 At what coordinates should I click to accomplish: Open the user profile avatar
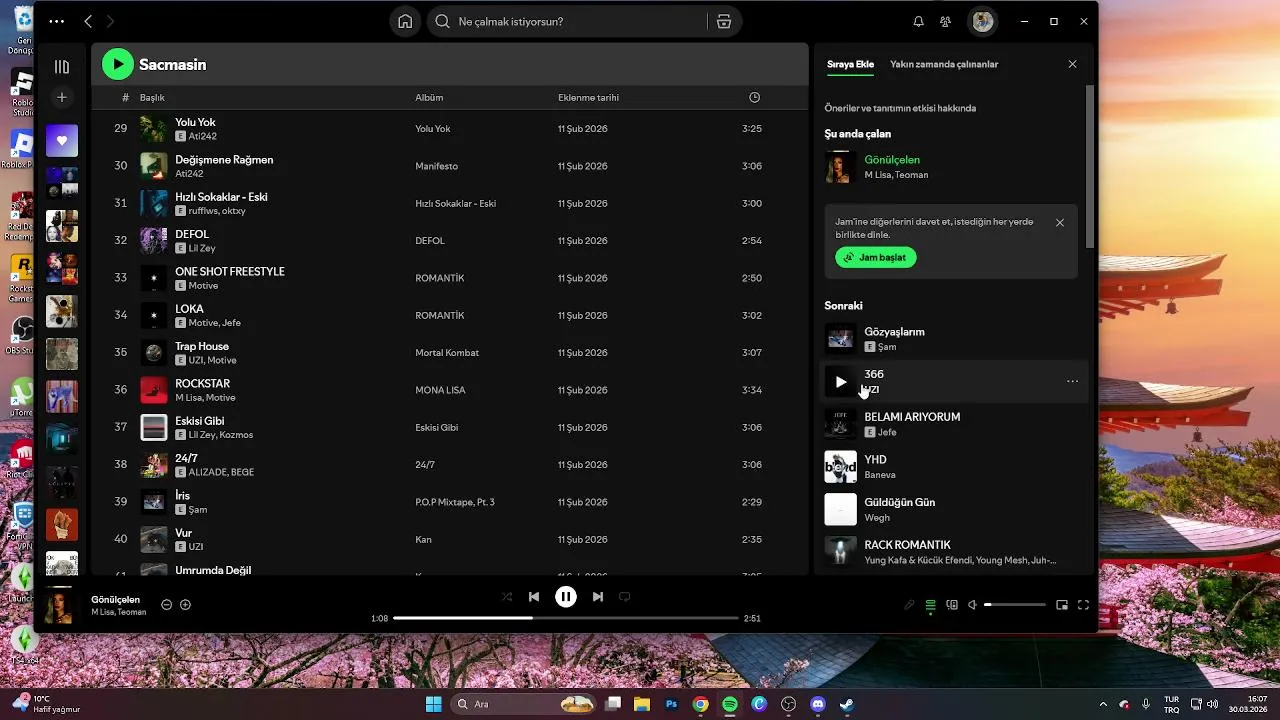pos(983,21)
